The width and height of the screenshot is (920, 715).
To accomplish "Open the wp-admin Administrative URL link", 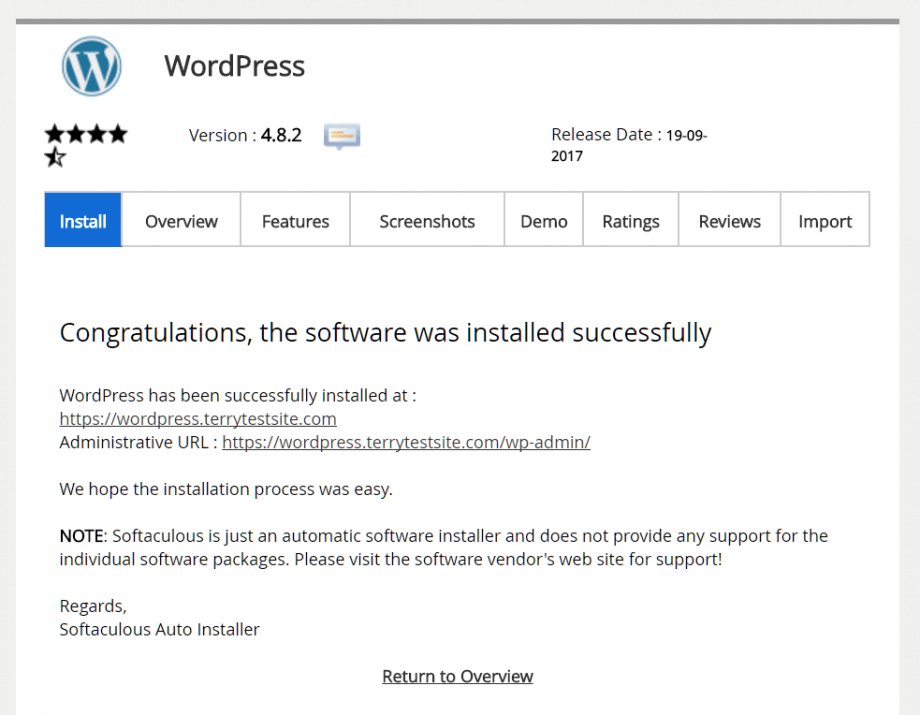I will [406, 441].
